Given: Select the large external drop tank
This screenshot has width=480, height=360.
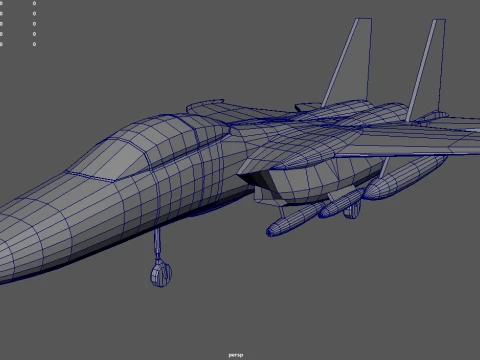Looking at the screenshot, I should (x=405, y=177).
